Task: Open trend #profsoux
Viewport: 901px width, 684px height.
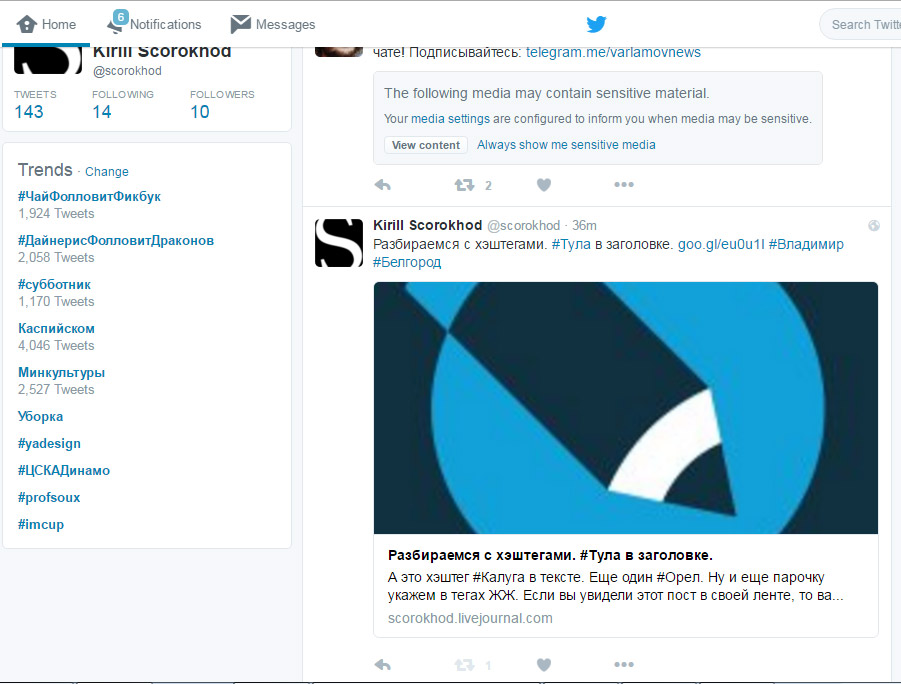Action: coord(49,498)
